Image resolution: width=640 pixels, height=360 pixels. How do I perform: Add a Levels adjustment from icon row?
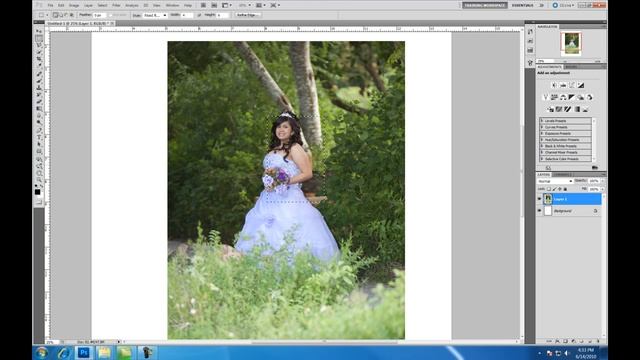pyautogui.click(x=563, y=85)
